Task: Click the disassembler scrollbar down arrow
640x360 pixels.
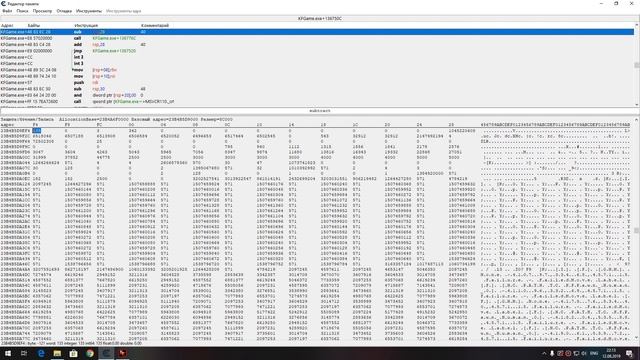Action: point(637,105)
